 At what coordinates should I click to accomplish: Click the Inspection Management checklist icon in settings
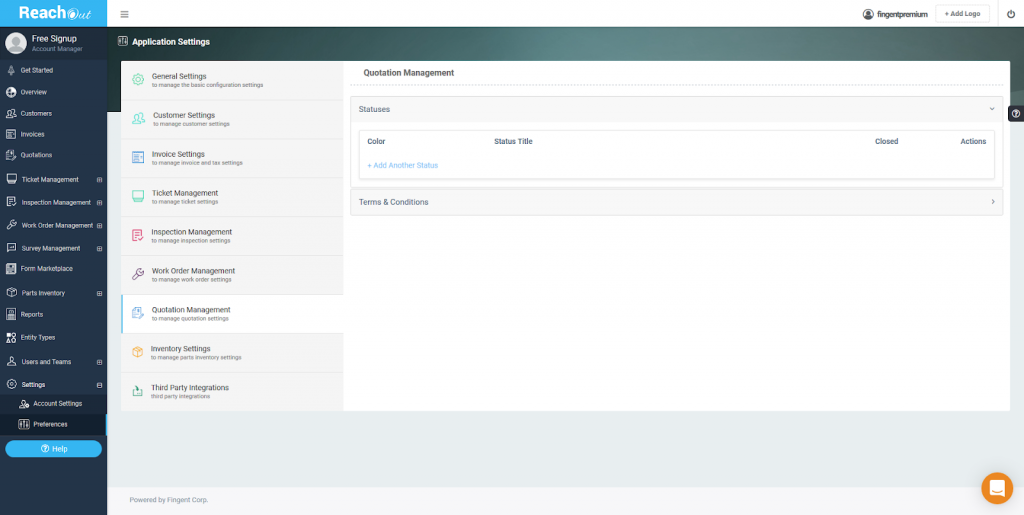(x=138, y=235)
